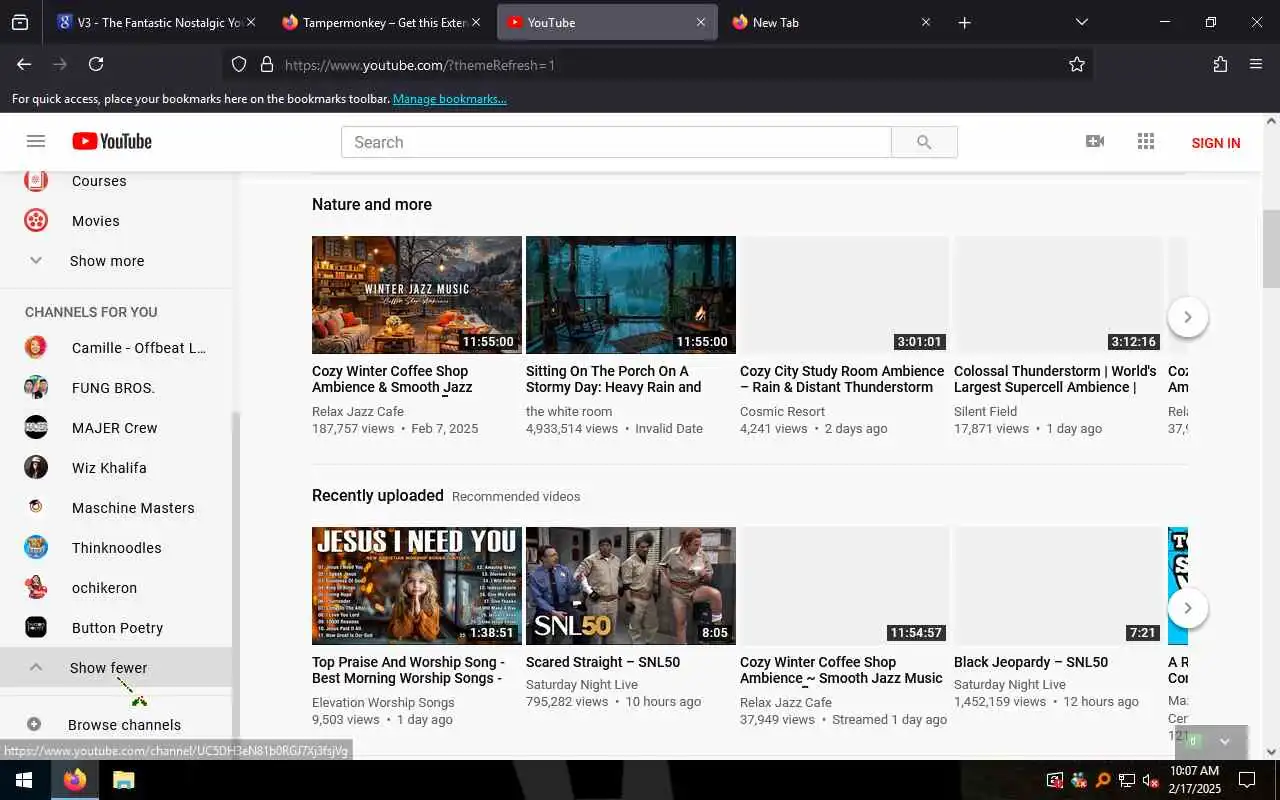The height and width of the screenshot is (800, 1280).
Task: Open the list all tabs dropdown
Action: (x=1081, y=22)
